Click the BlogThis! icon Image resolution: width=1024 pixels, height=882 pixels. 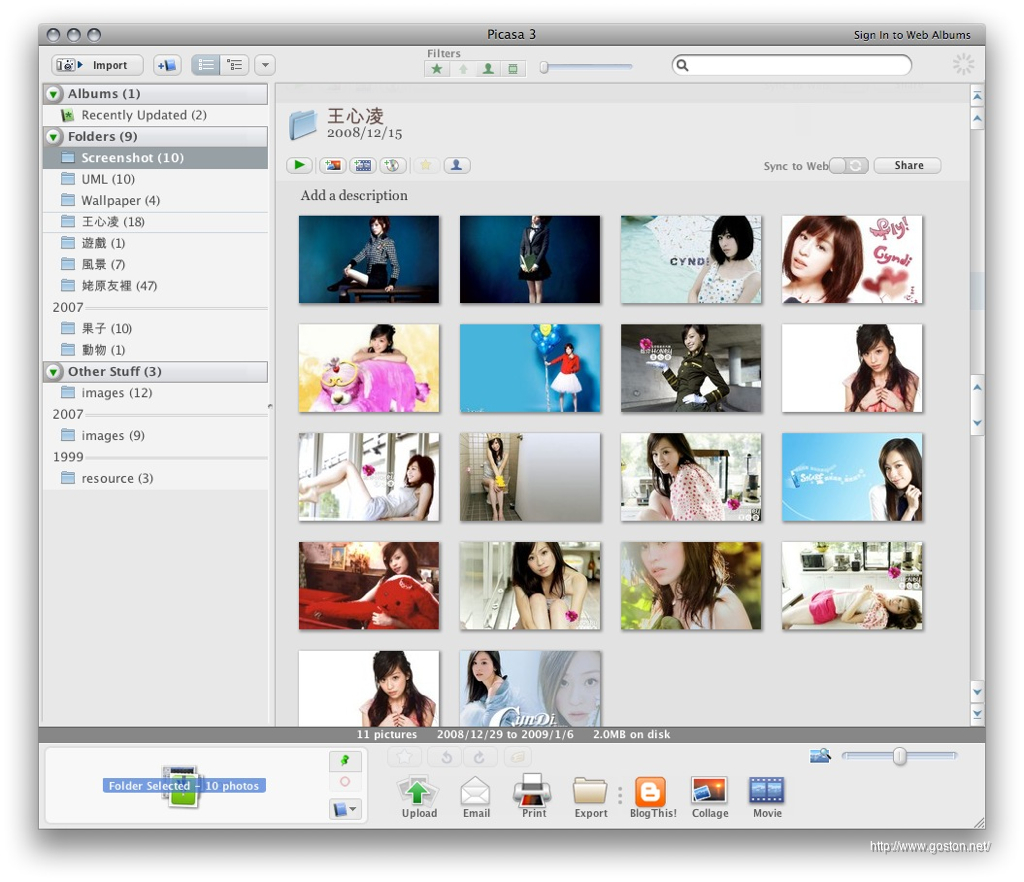(652, 792)
